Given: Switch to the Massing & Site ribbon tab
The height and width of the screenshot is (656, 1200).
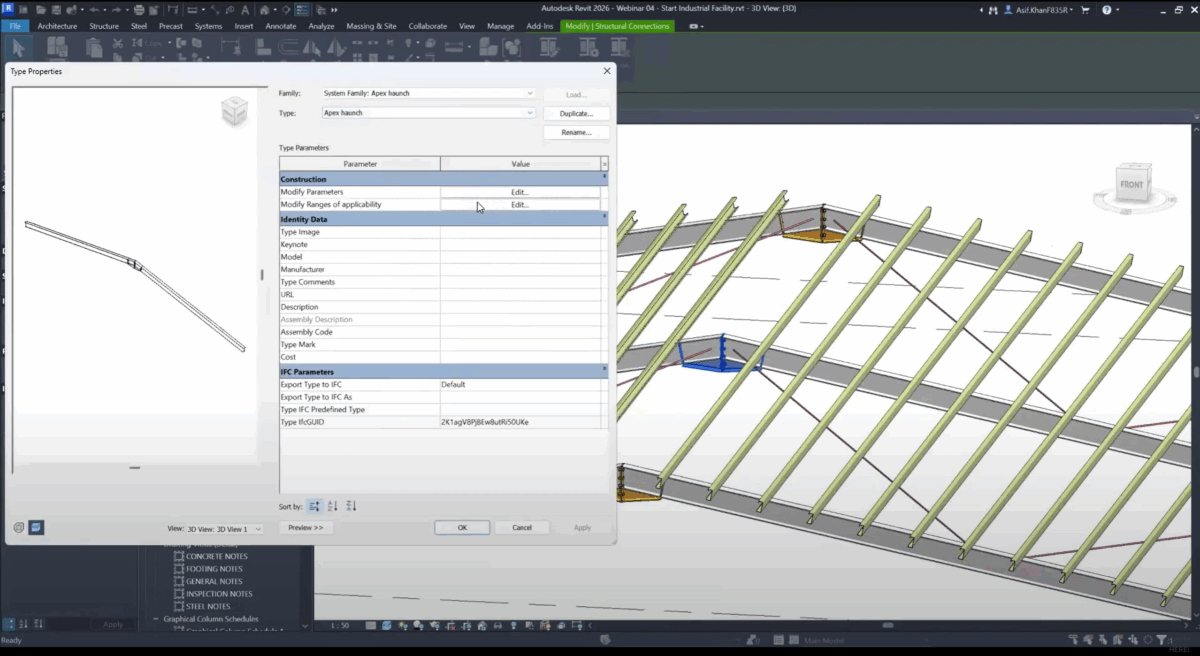Looking at the screenshot, I should tap(371, 26).
